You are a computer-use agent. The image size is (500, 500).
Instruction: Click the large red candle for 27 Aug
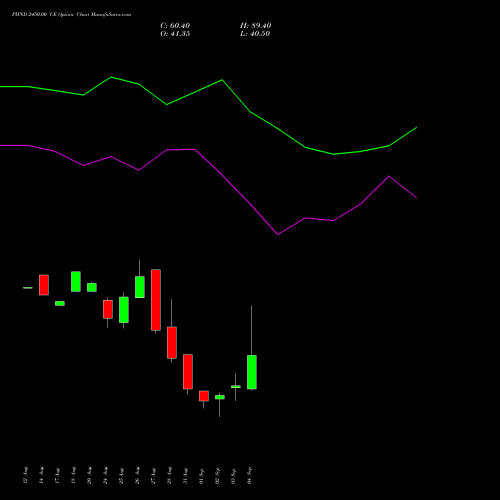point(156,300)
